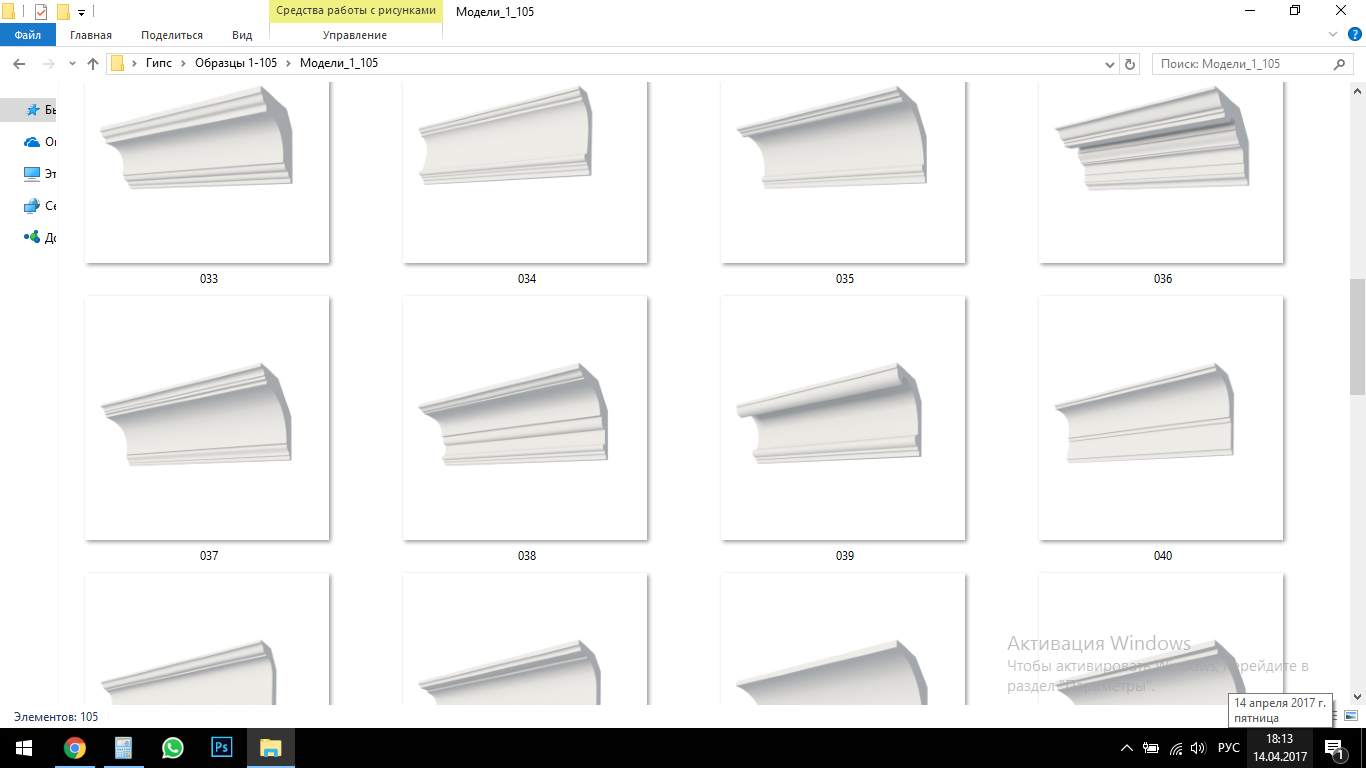The image size is (1366, 768).
Task: Show hidden system tray icons
Action: (x=1127, y=748)
